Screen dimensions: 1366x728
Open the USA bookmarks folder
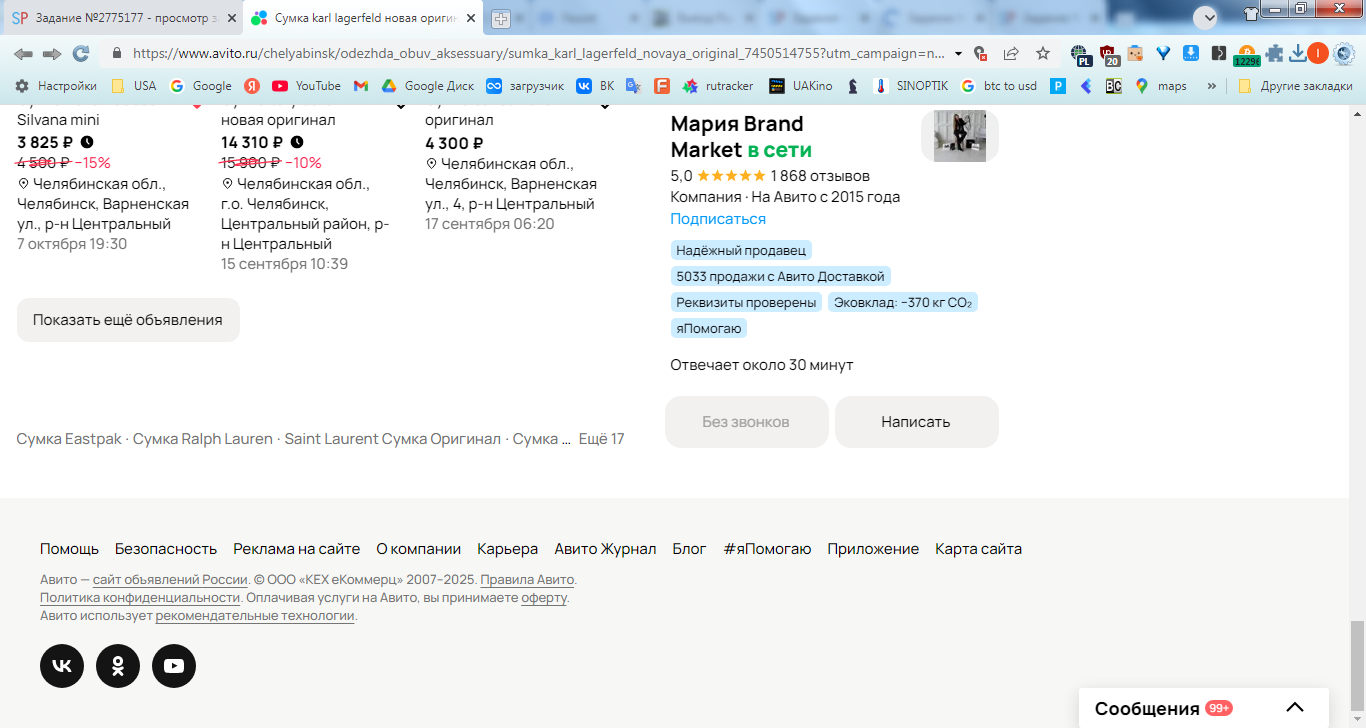(133, 86)
